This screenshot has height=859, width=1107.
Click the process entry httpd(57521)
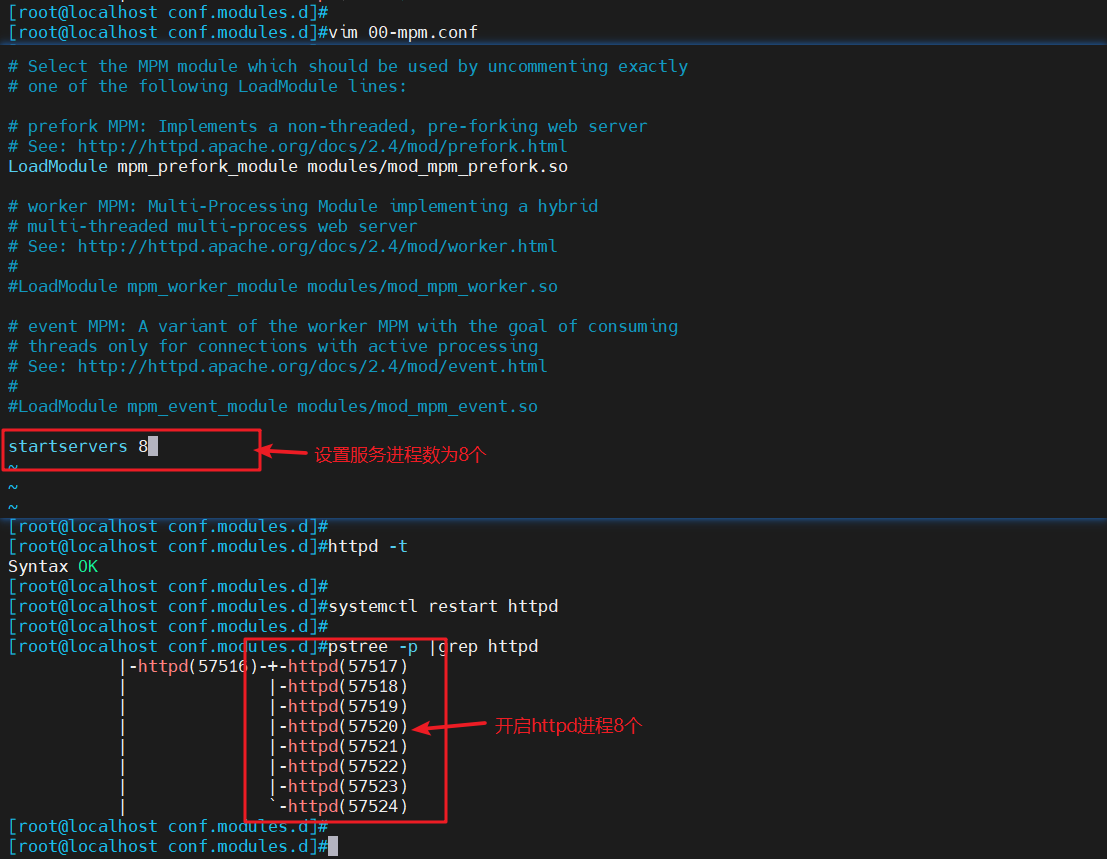tap(348, 746)
